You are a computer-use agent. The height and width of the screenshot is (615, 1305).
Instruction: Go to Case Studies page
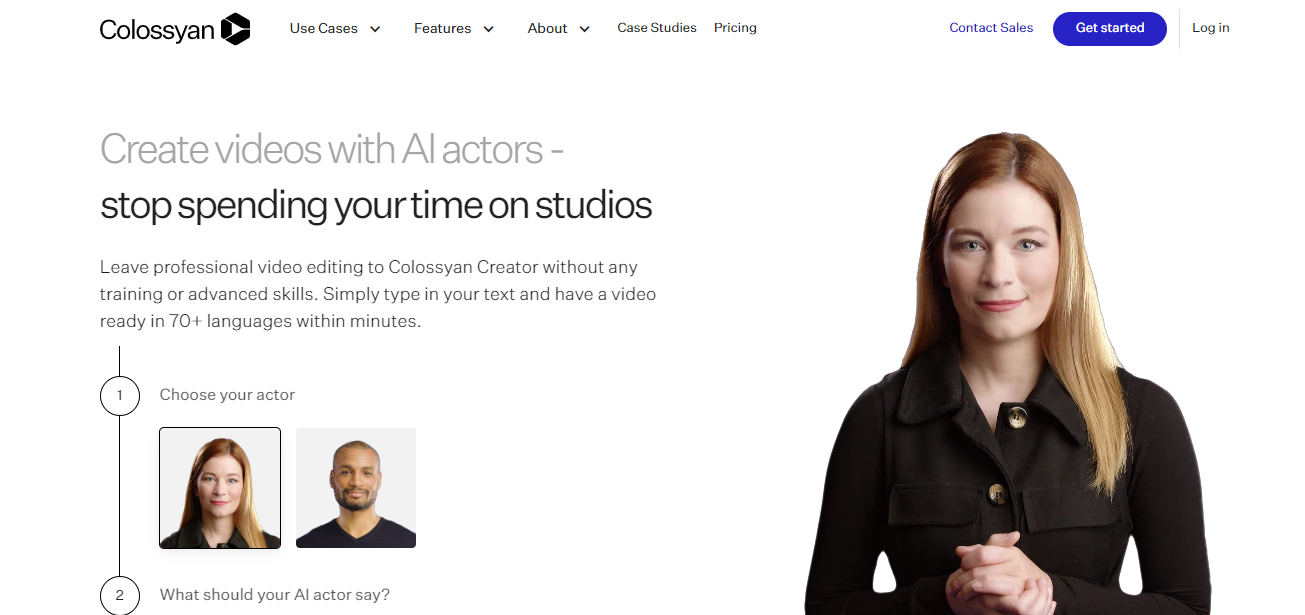click(657, 28)
